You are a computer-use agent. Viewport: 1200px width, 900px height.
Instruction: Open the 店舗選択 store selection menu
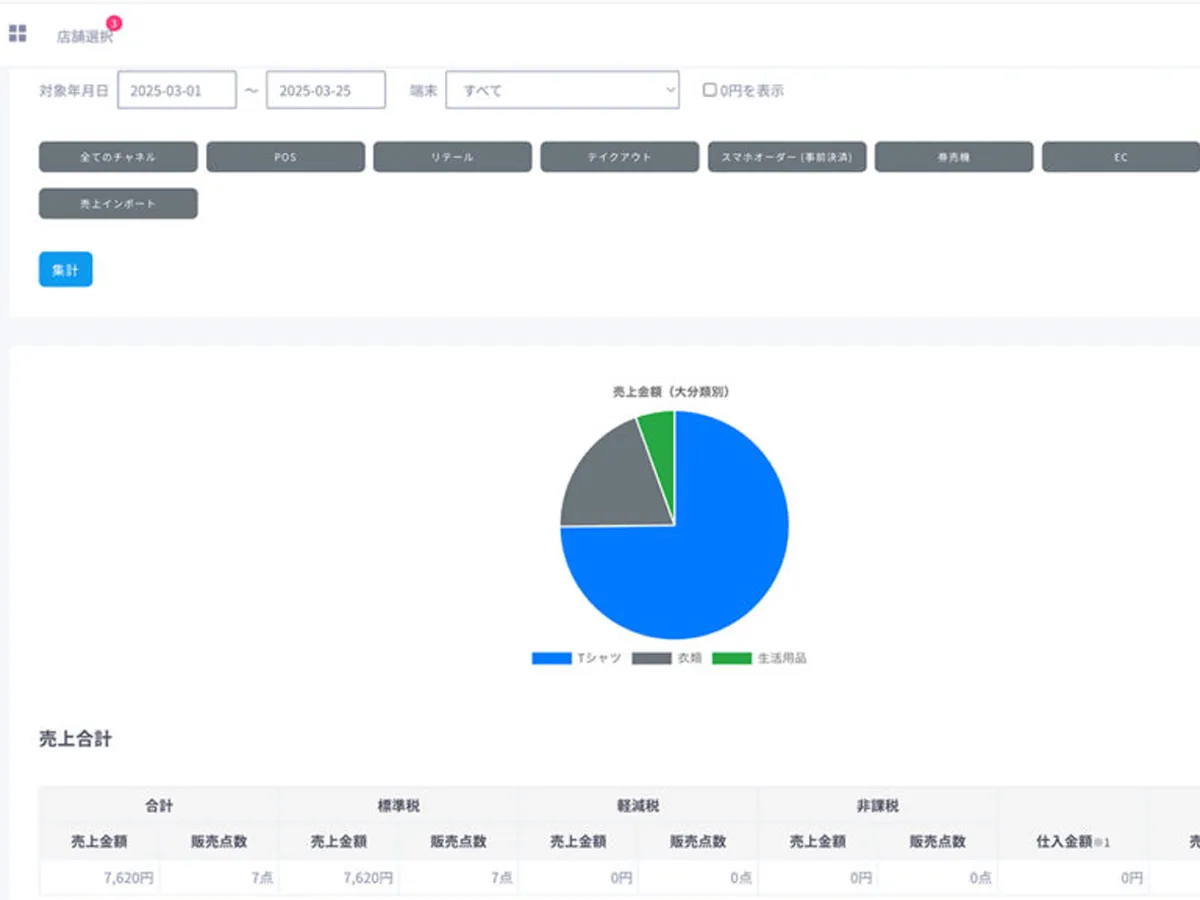pos(84,37)
